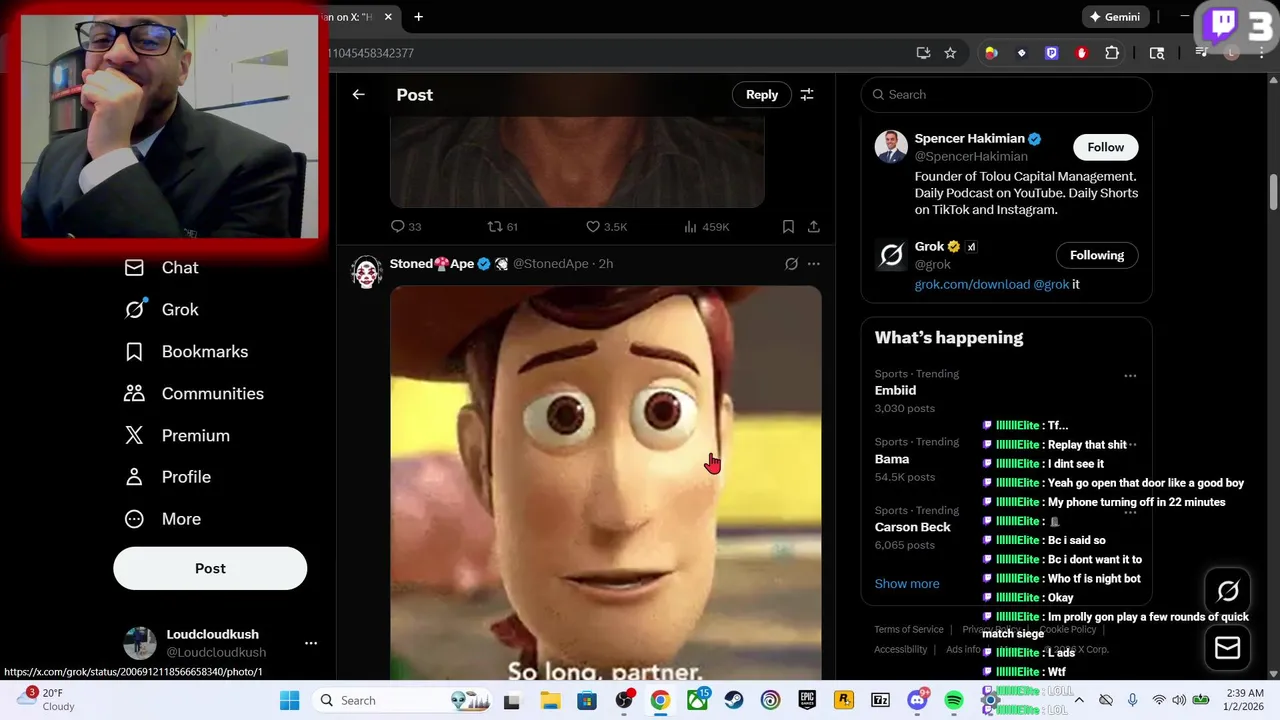The height and width of the screenshot is (720, 1280).
Task: Open Spencer Hakimian profile name
Action: click(969, 139)
